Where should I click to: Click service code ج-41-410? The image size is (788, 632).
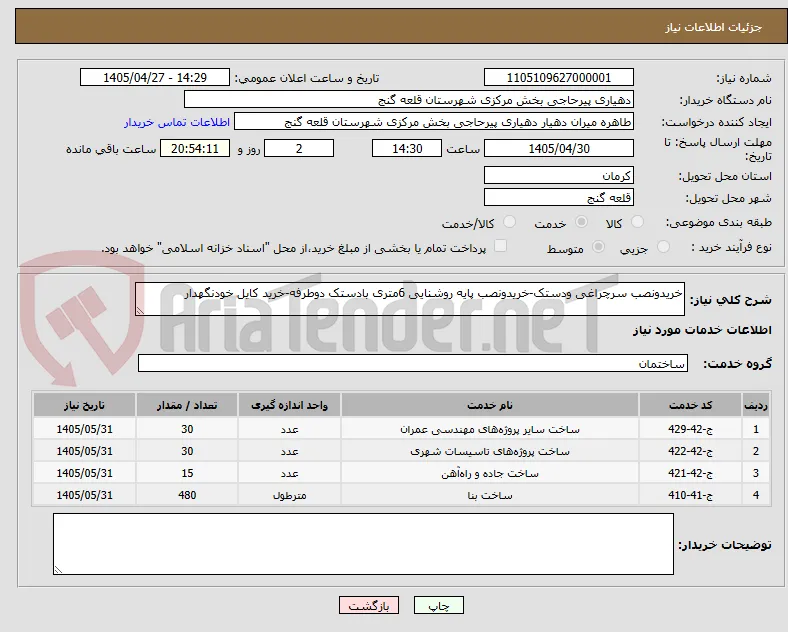(x=691, y=495)
